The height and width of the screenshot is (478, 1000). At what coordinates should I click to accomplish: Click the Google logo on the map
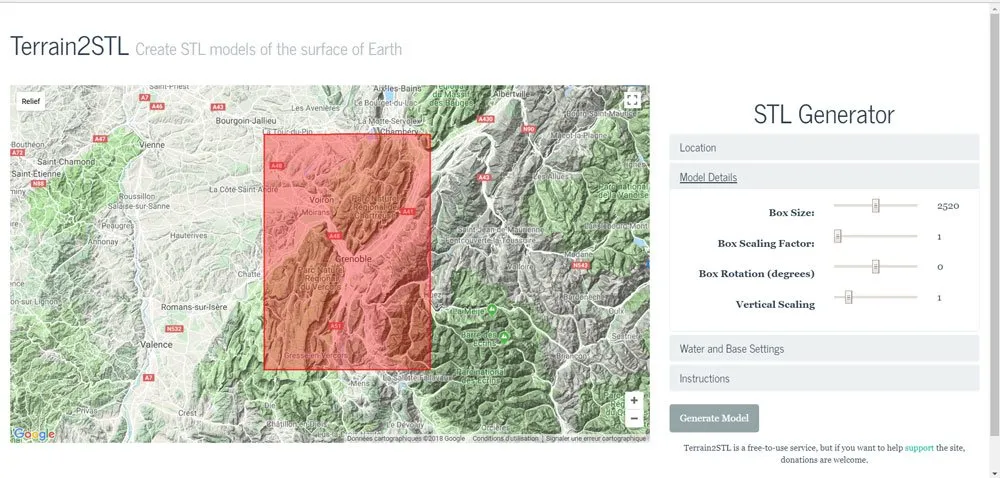click(x=34, y=435)
